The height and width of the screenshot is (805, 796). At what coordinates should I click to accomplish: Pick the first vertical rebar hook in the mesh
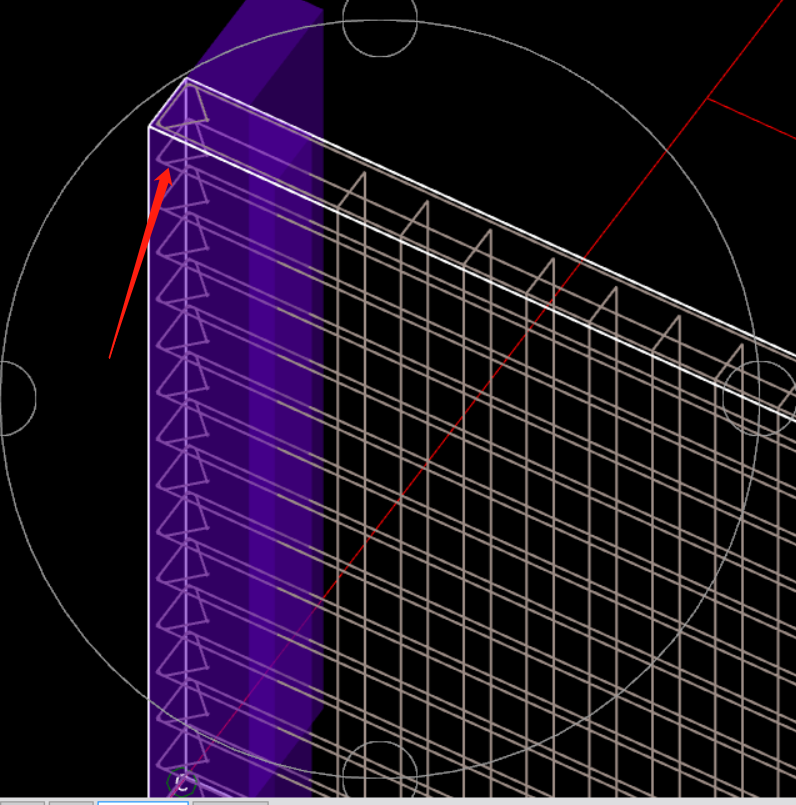tap(363, 180)
